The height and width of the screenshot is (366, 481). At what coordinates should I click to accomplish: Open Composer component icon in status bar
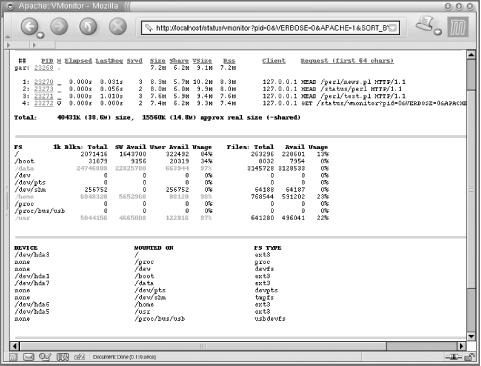[x=45, y=357]
